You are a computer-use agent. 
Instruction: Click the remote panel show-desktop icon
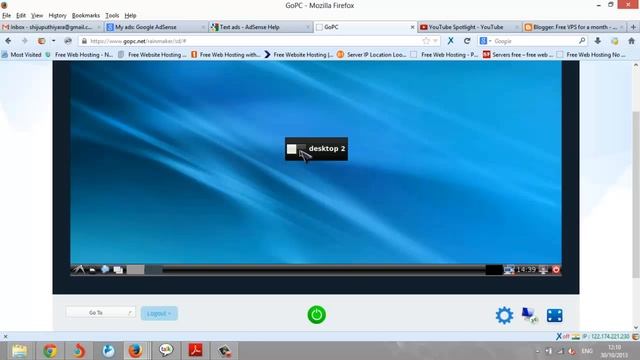click(x=92, y=270)
